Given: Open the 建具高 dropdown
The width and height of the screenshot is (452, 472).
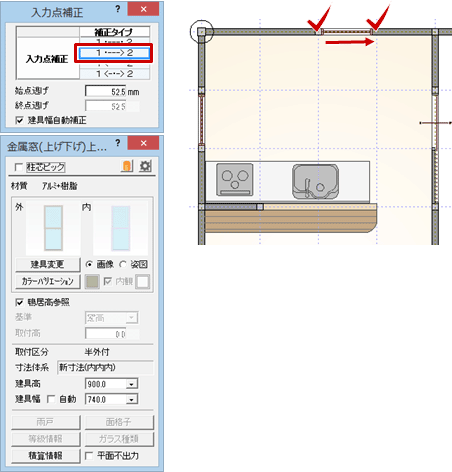Looking at the screenshot, I should [132, 384].
